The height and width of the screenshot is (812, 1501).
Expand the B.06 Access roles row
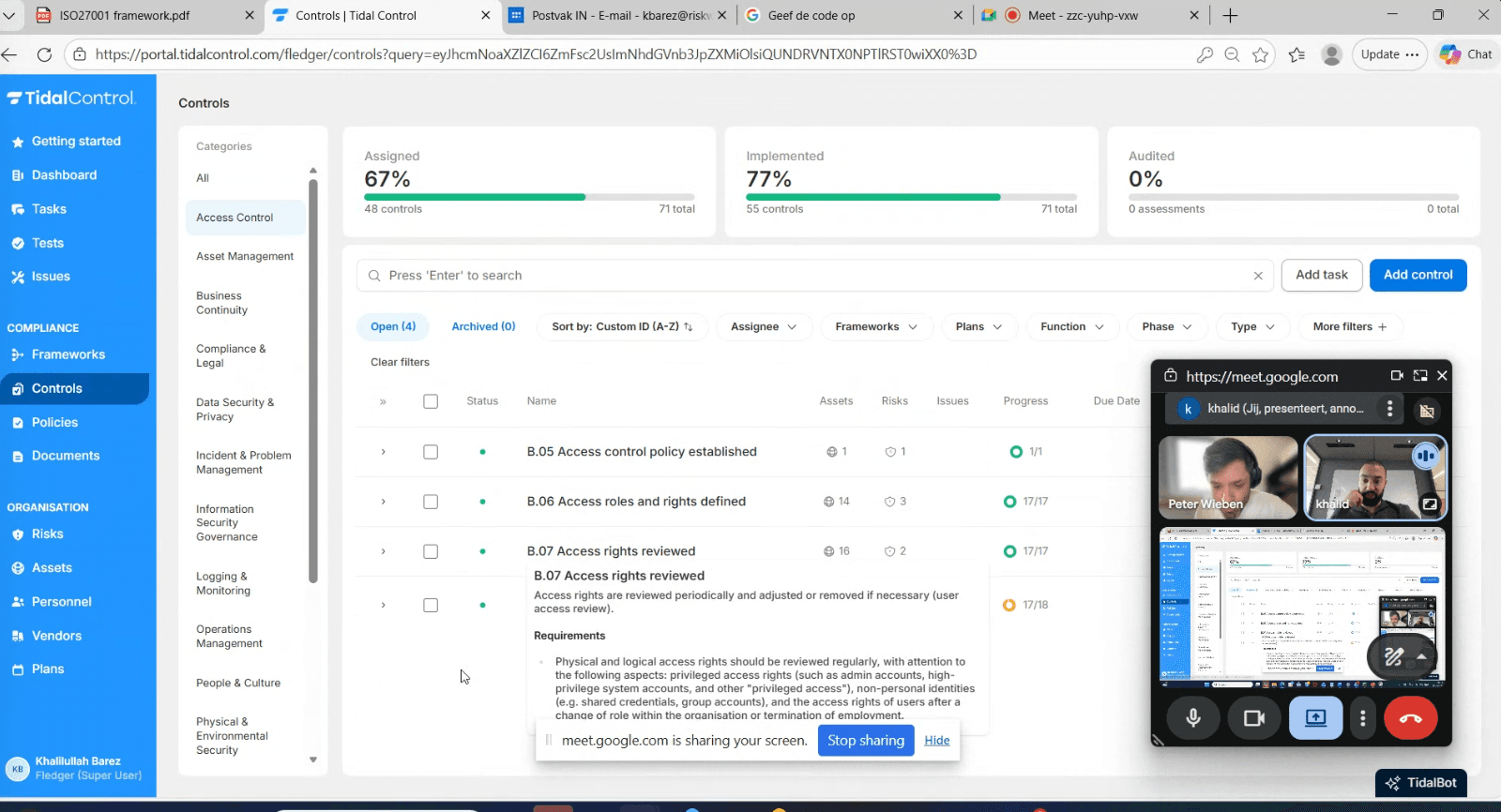[x=383, y=502]
